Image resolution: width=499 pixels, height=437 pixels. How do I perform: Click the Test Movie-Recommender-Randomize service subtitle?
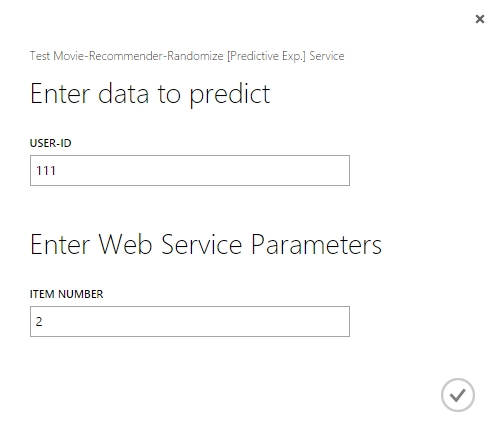click(x=187, y=56)
